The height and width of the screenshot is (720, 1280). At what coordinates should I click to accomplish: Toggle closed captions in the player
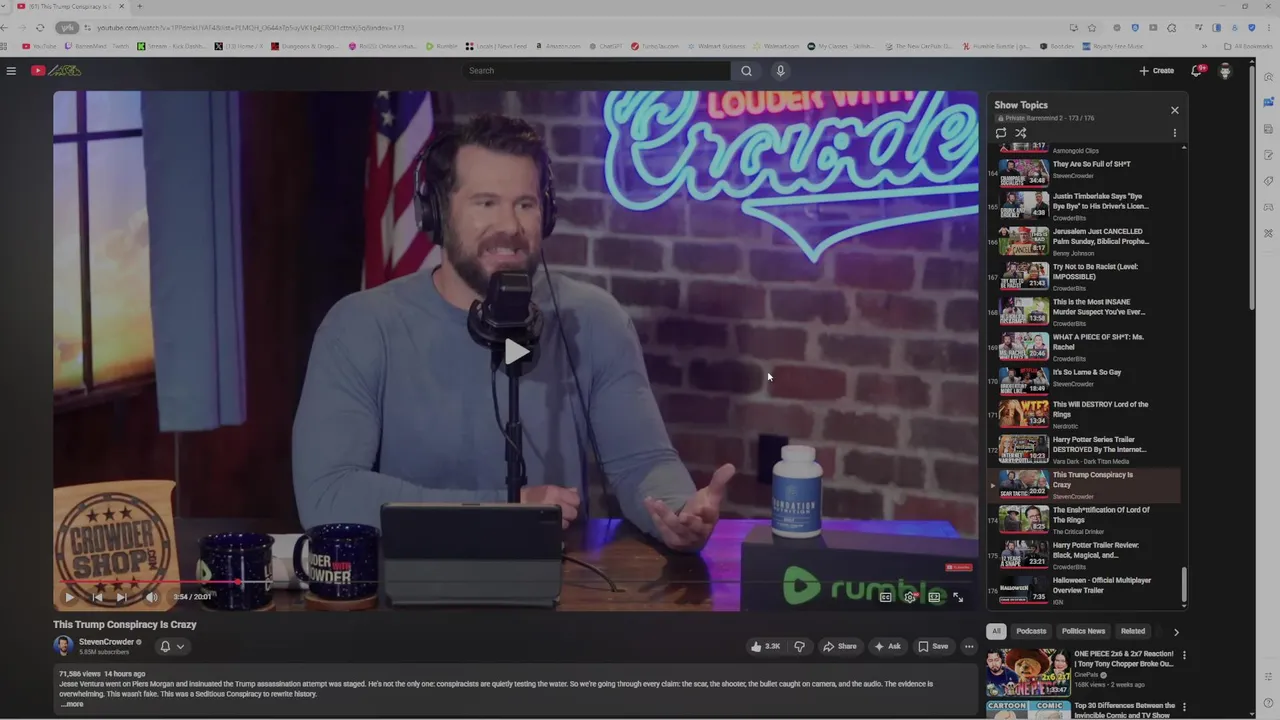pos(886,597)
